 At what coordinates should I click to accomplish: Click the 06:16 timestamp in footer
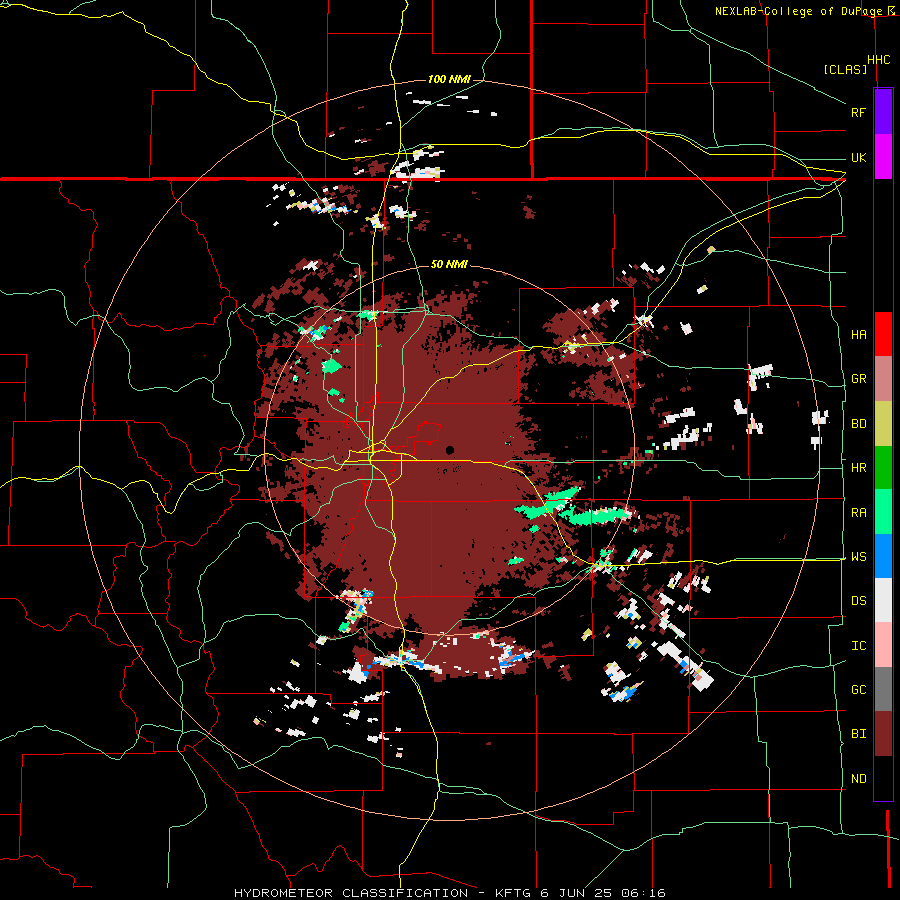pos(646,893)
